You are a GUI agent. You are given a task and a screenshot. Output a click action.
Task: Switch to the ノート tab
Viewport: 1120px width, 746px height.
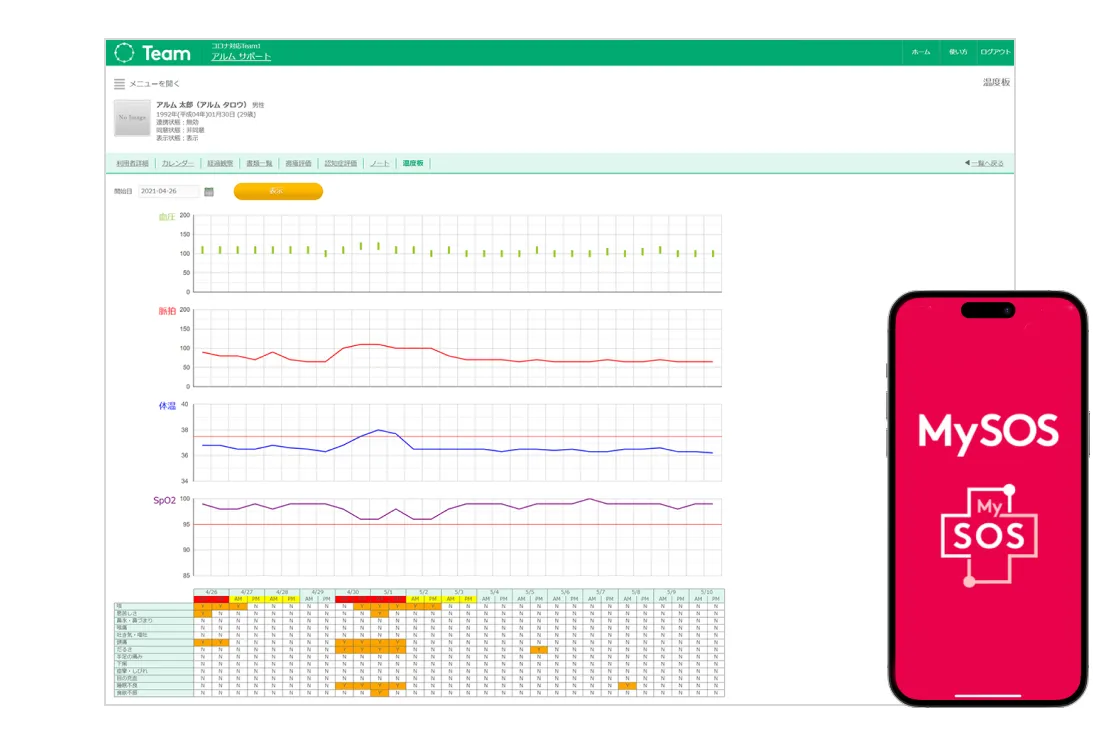coord(380,163)
